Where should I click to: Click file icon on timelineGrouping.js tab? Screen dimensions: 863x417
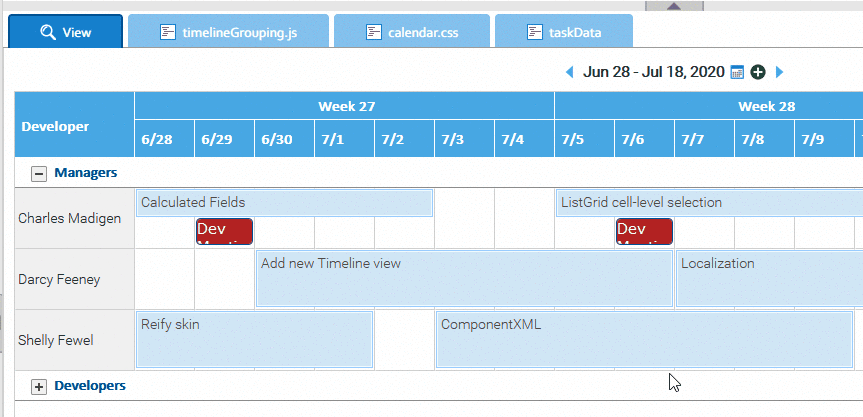pos(168,32)
